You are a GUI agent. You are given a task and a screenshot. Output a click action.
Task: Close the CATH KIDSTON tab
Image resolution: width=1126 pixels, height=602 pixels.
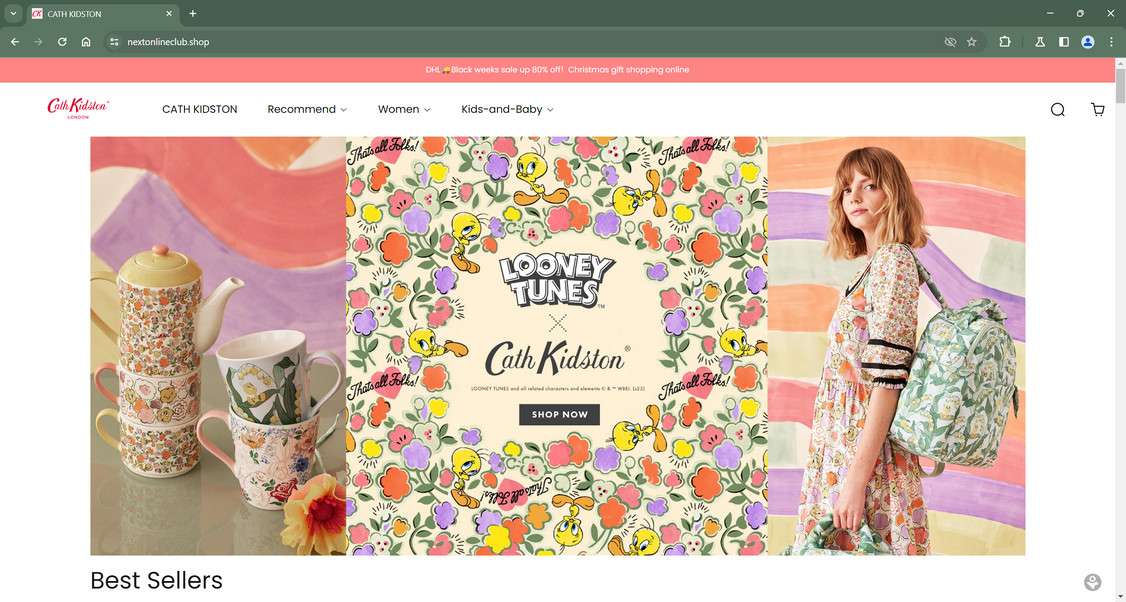(x=169, y=13)
